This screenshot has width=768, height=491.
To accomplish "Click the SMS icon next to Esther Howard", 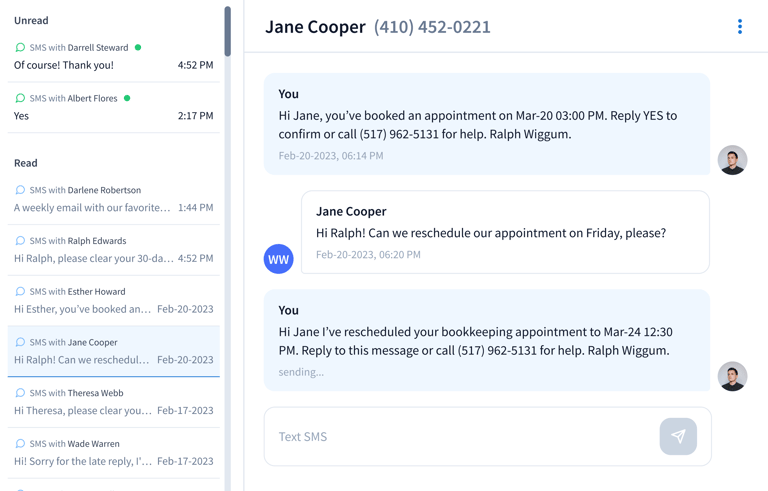I will coord(20,292).
